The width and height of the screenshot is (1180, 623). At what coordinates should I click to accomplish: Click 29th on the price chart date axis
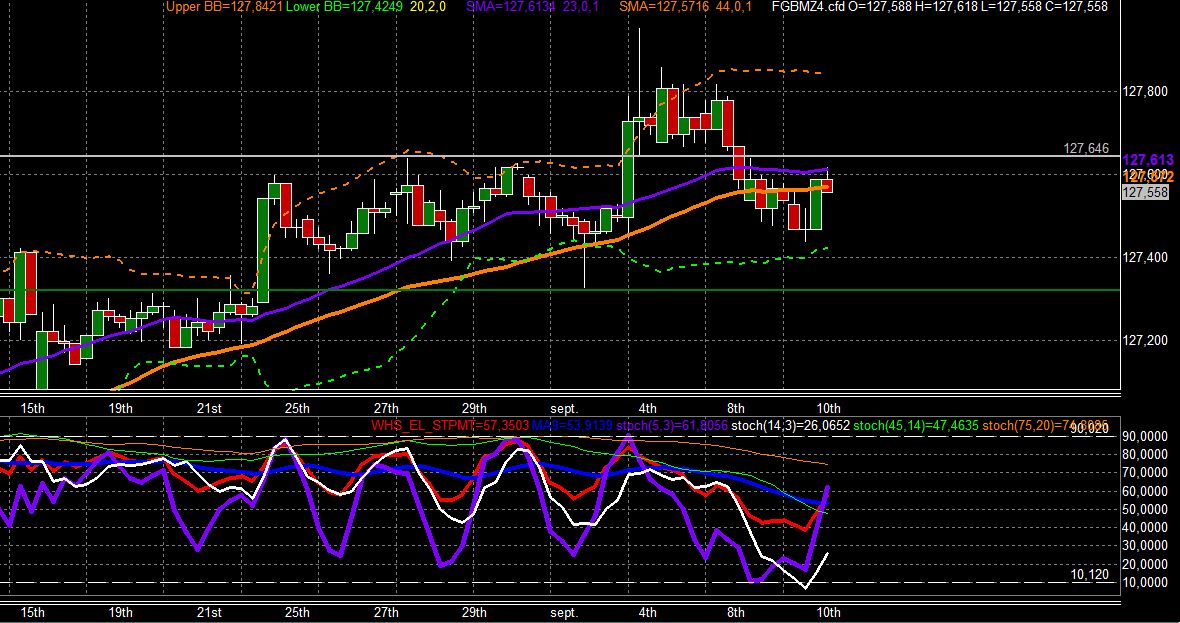(x=473, y=409)
